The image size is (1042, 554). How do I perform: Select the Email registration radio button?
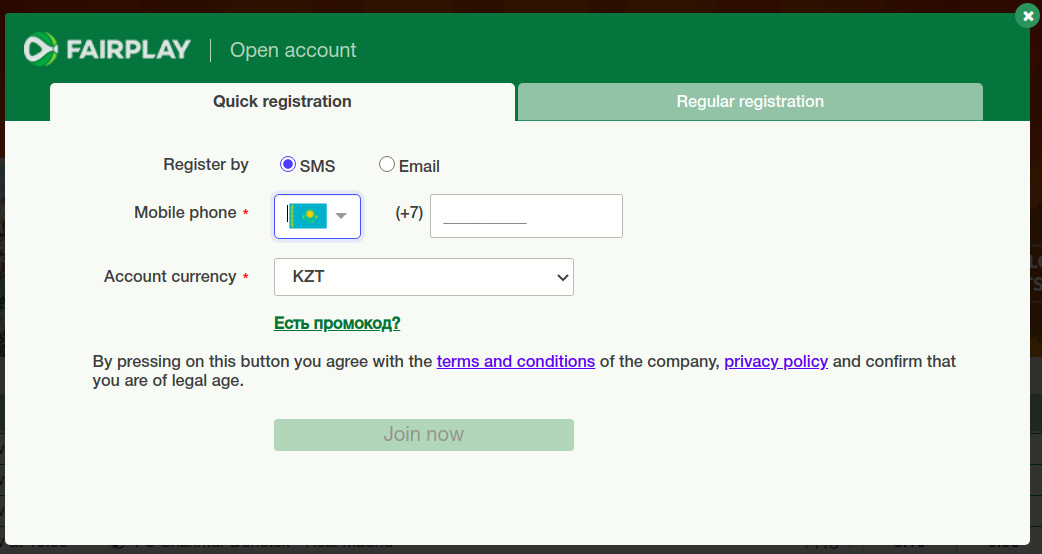click(387, 164)
